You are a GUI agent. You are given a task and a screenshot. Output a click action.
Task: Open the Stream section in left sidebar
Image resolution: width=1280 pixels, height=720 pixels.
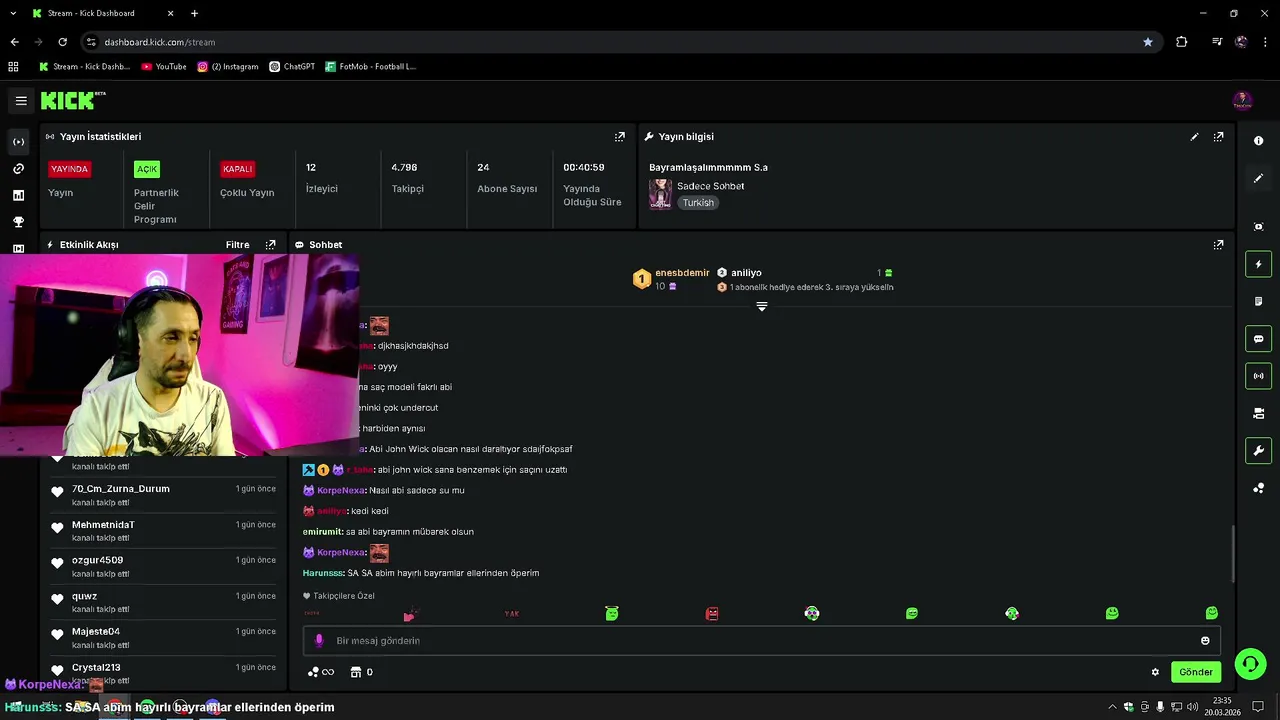[x=18, y=142]
